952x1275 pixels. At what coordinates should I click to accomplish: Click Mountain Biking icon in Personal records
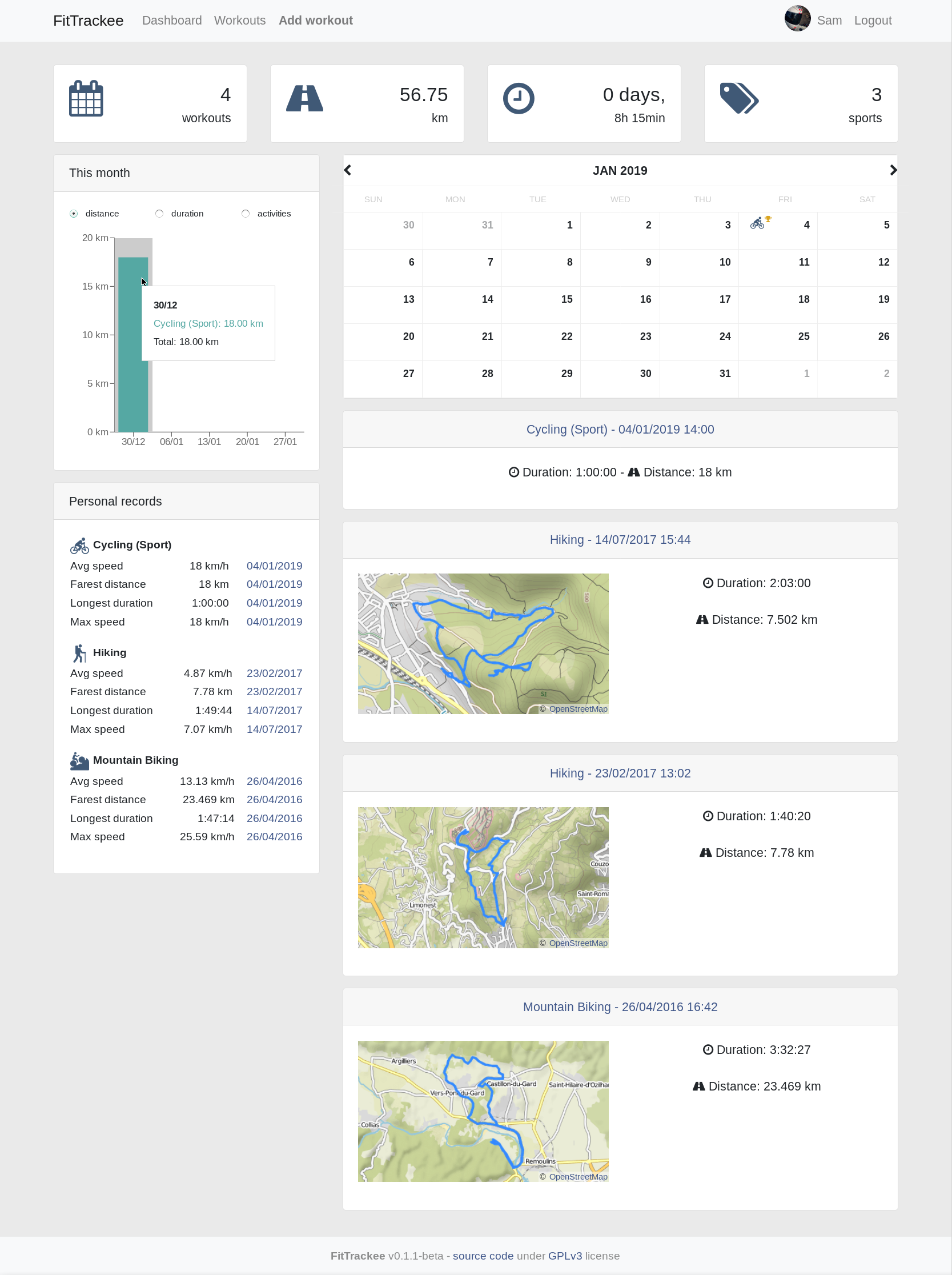pyautogui.click(x=79, y=761)
